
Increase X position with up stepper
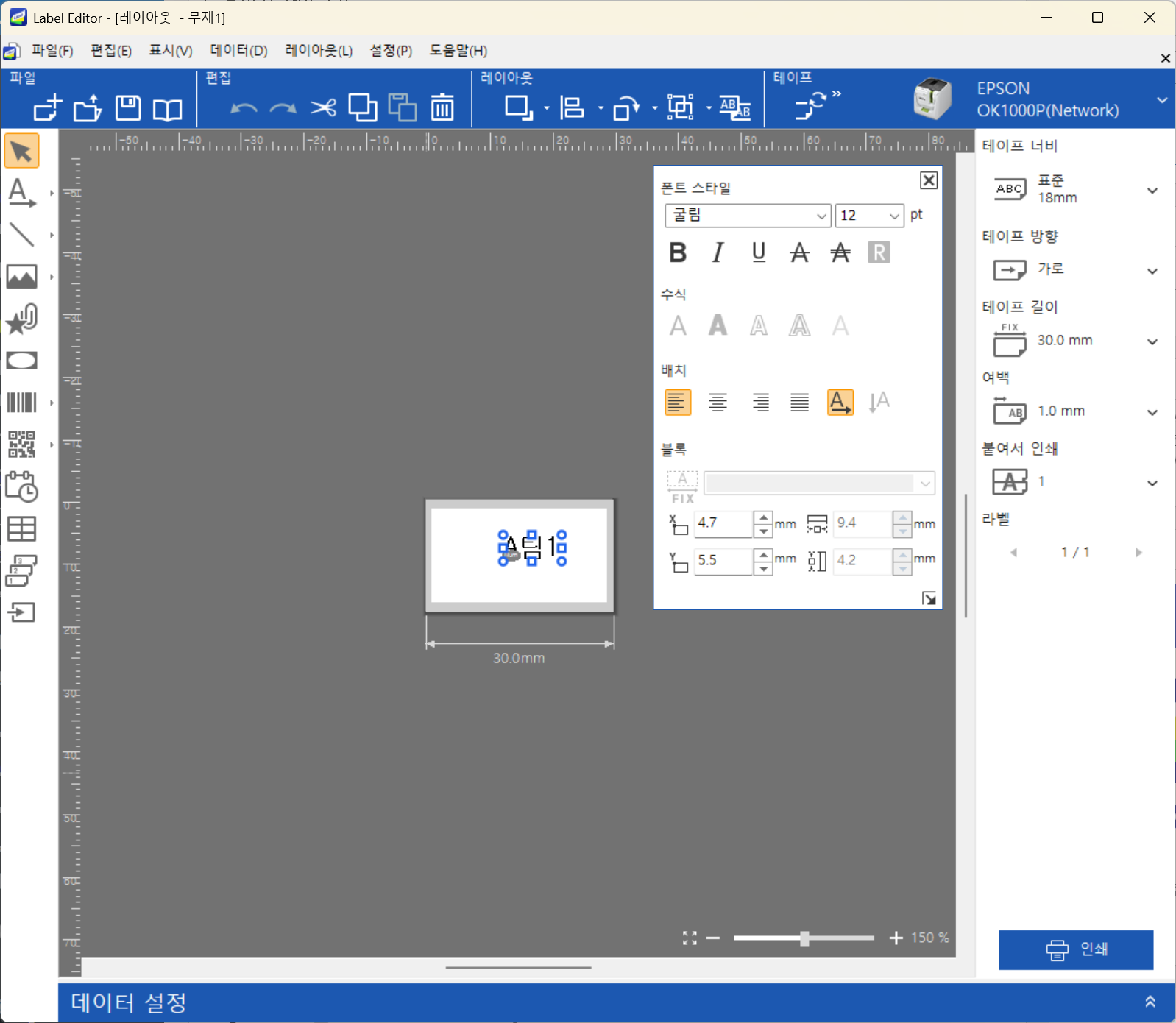[x=763, y=517]
